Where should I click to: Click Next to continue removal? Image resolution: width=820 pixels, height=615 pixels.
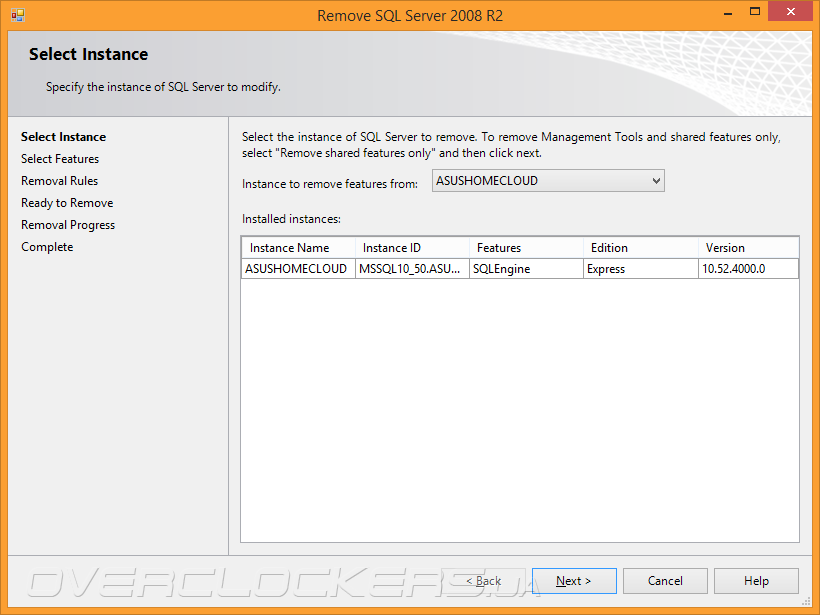574,581
